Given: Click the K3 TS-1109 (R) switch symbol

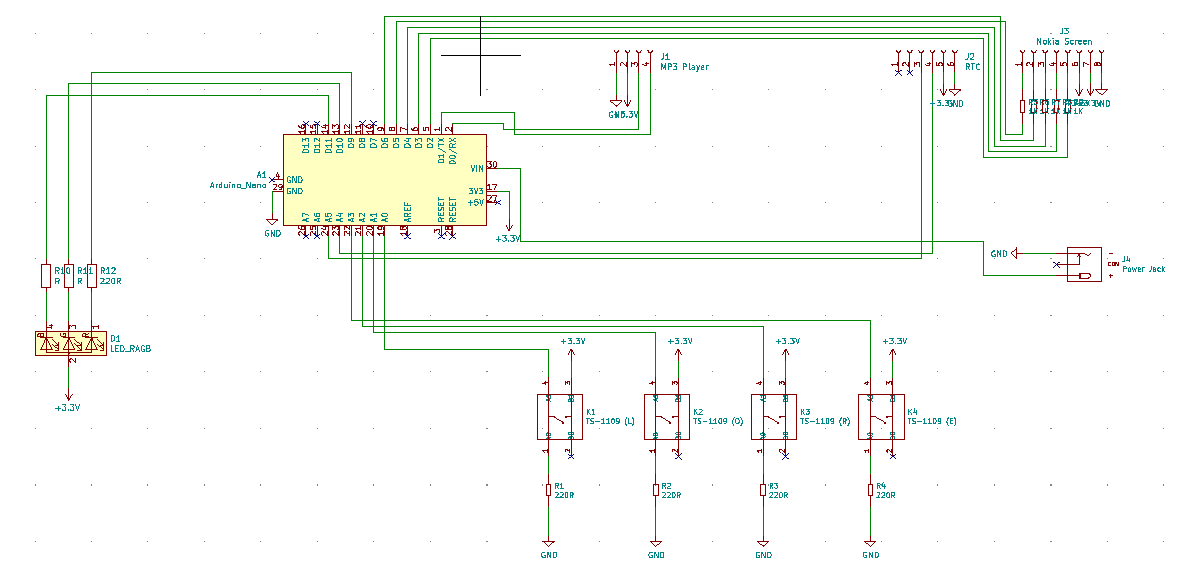Looking at the screenshot, I should 774,417.
